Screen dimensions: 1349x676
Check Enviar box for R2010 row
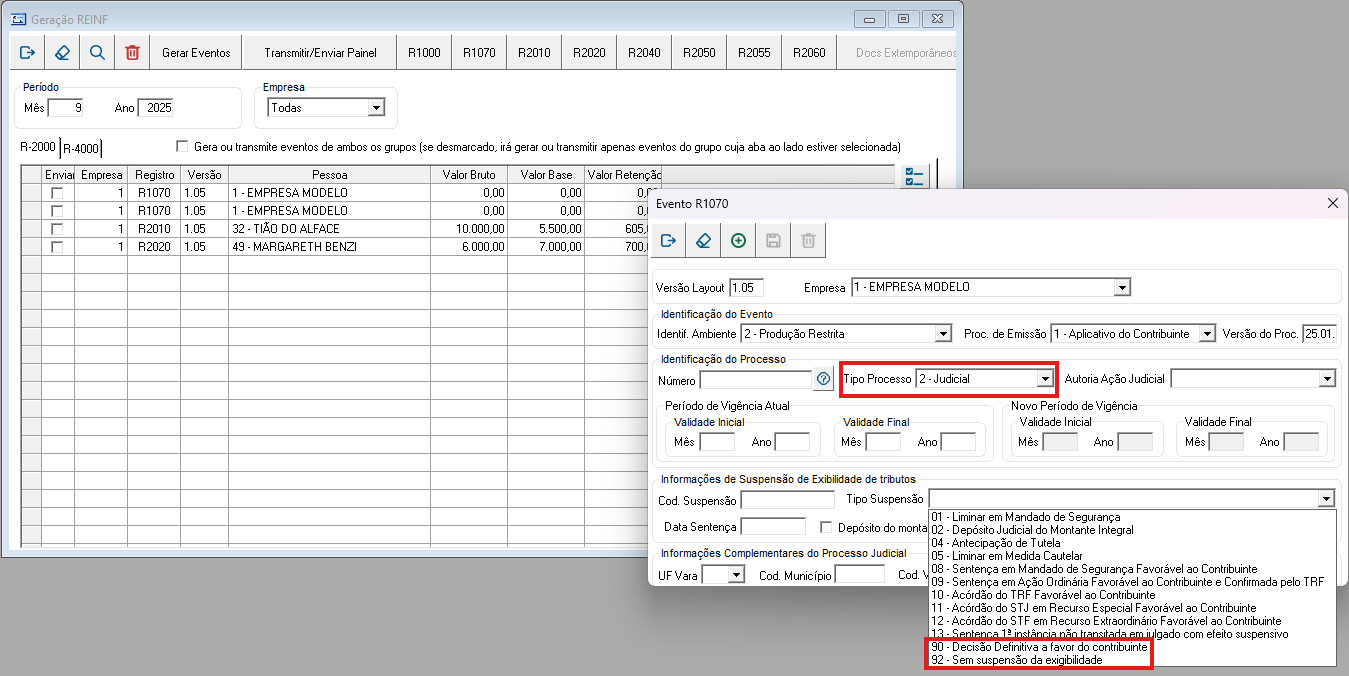tap(57, 229)
